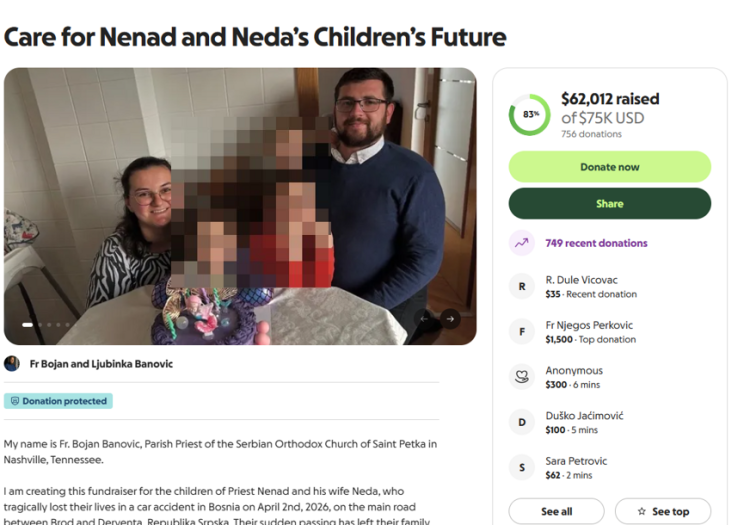Click the previous photo arrow in carousel

424,319
